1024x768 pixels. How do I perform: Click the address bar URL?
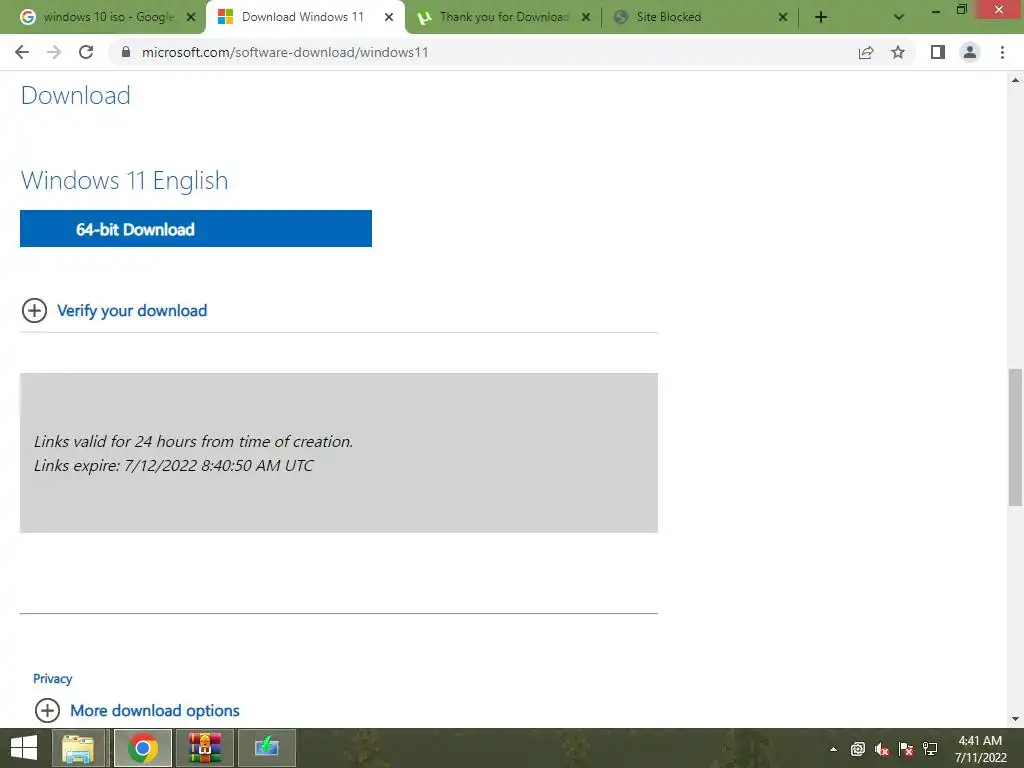285,52
